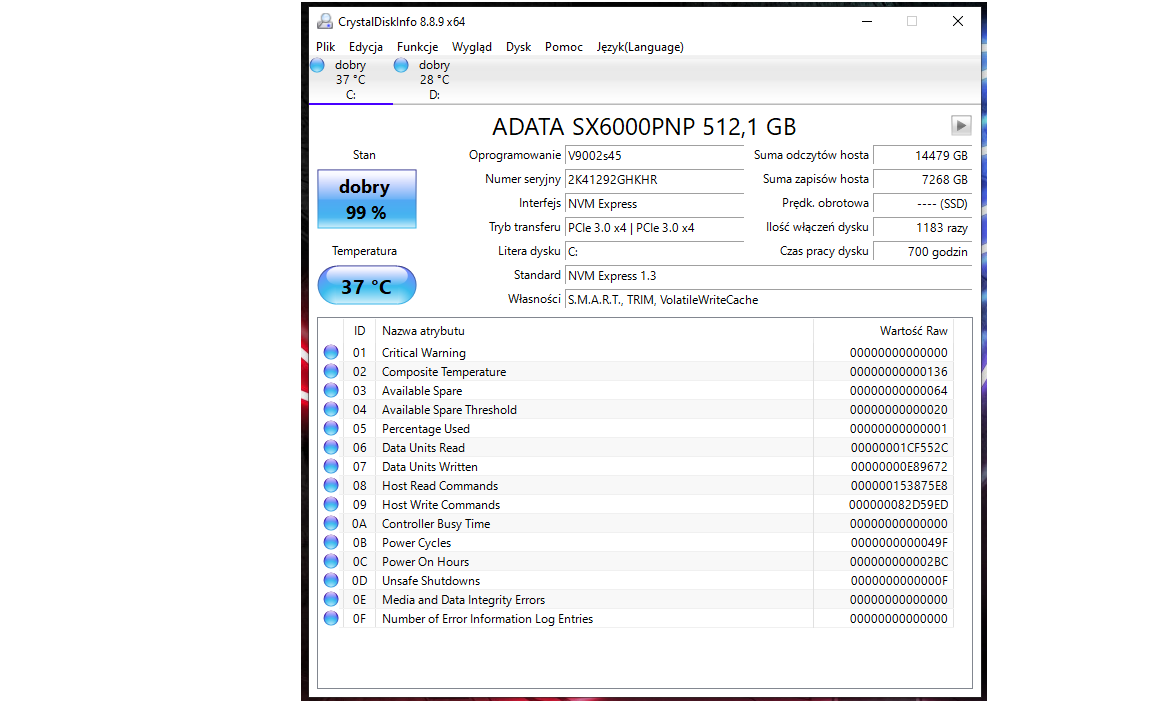
Task: Click the ID column header
Action: pyautogui.click(x=359, y=331)
